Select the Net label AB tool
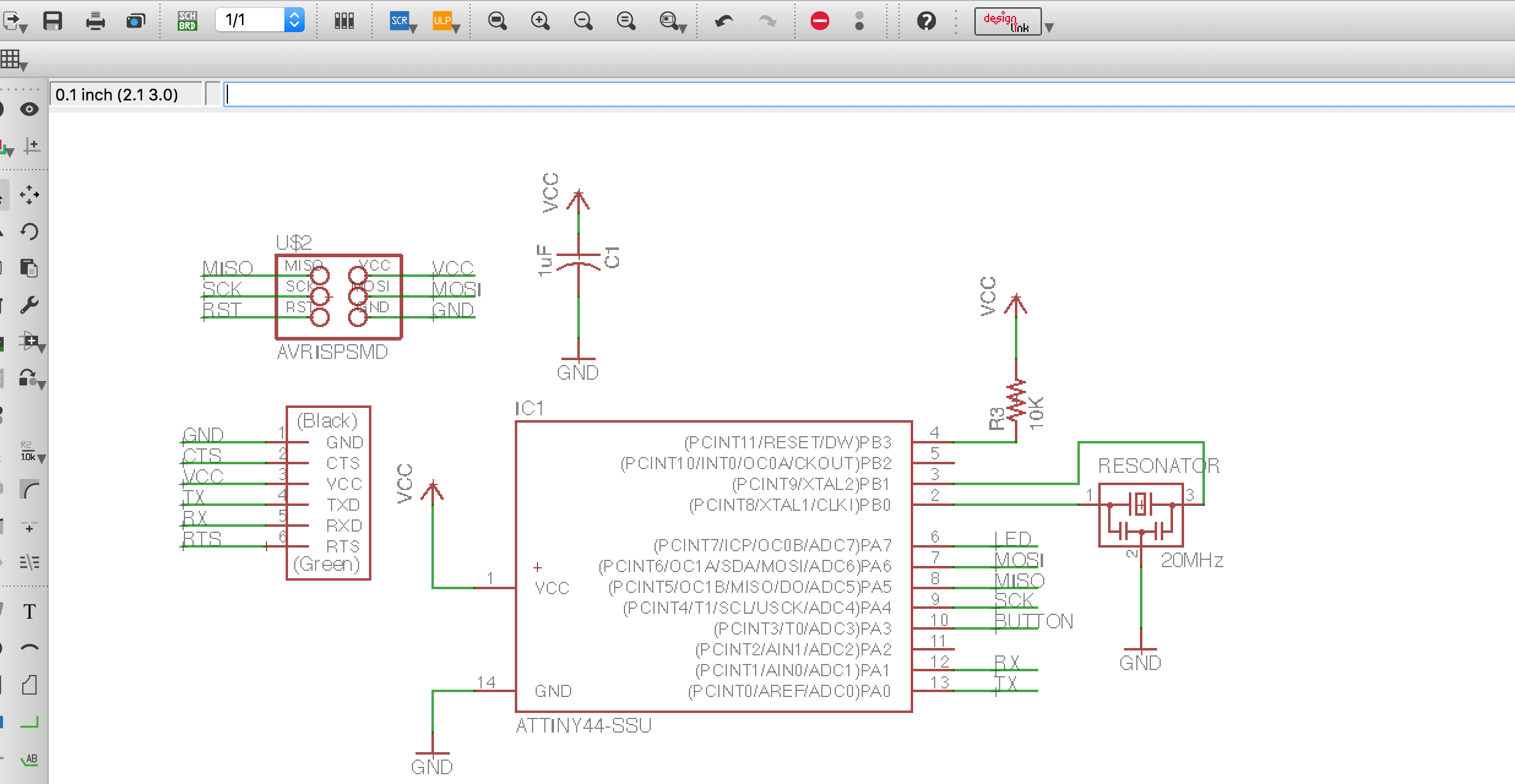This screenshot has height=784, width=1515. 29,759
